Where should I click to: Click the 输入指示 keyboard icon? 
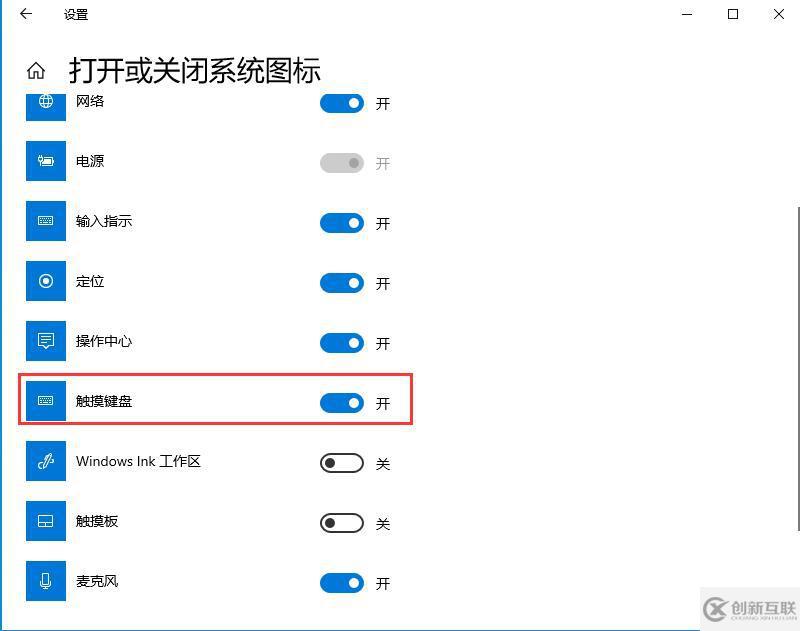click(46, 221)
